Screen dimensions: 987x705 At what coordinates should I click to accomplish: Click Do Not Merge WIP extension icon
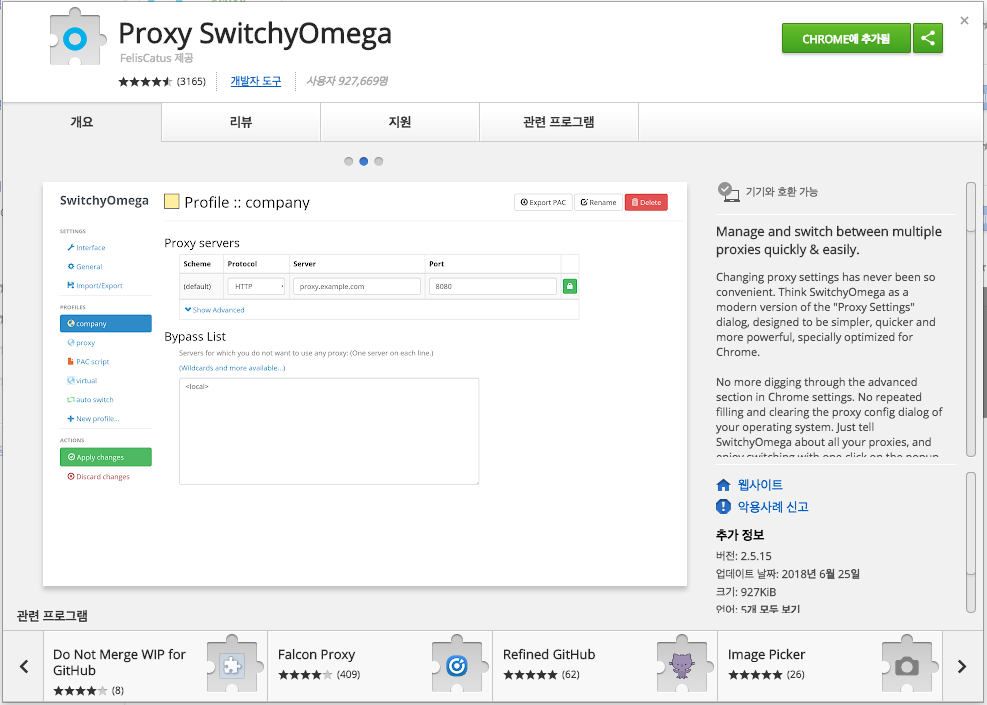(232, 665)
